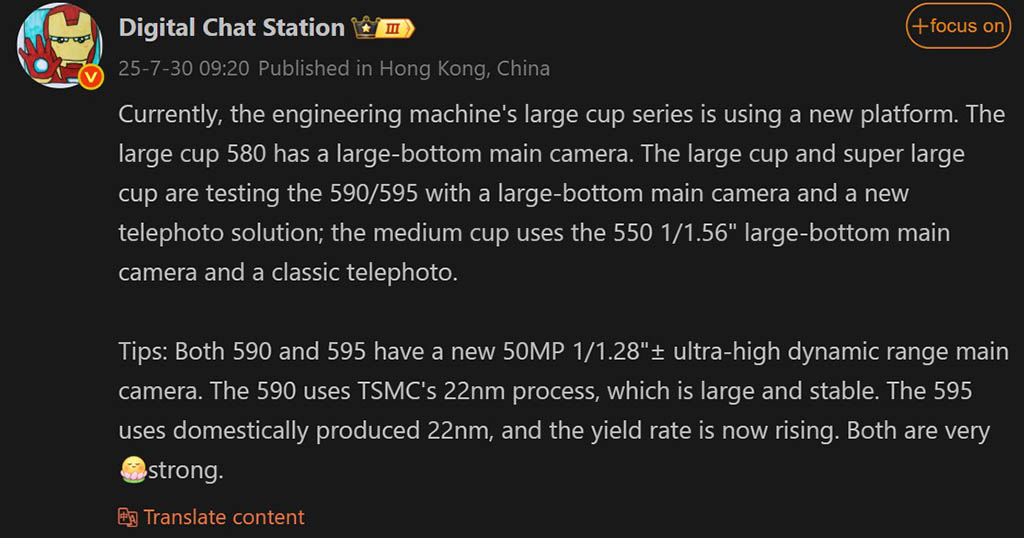Click the first paragraph about large cup series
Viewport: 1024px width, 538px height.
(562, 193)
